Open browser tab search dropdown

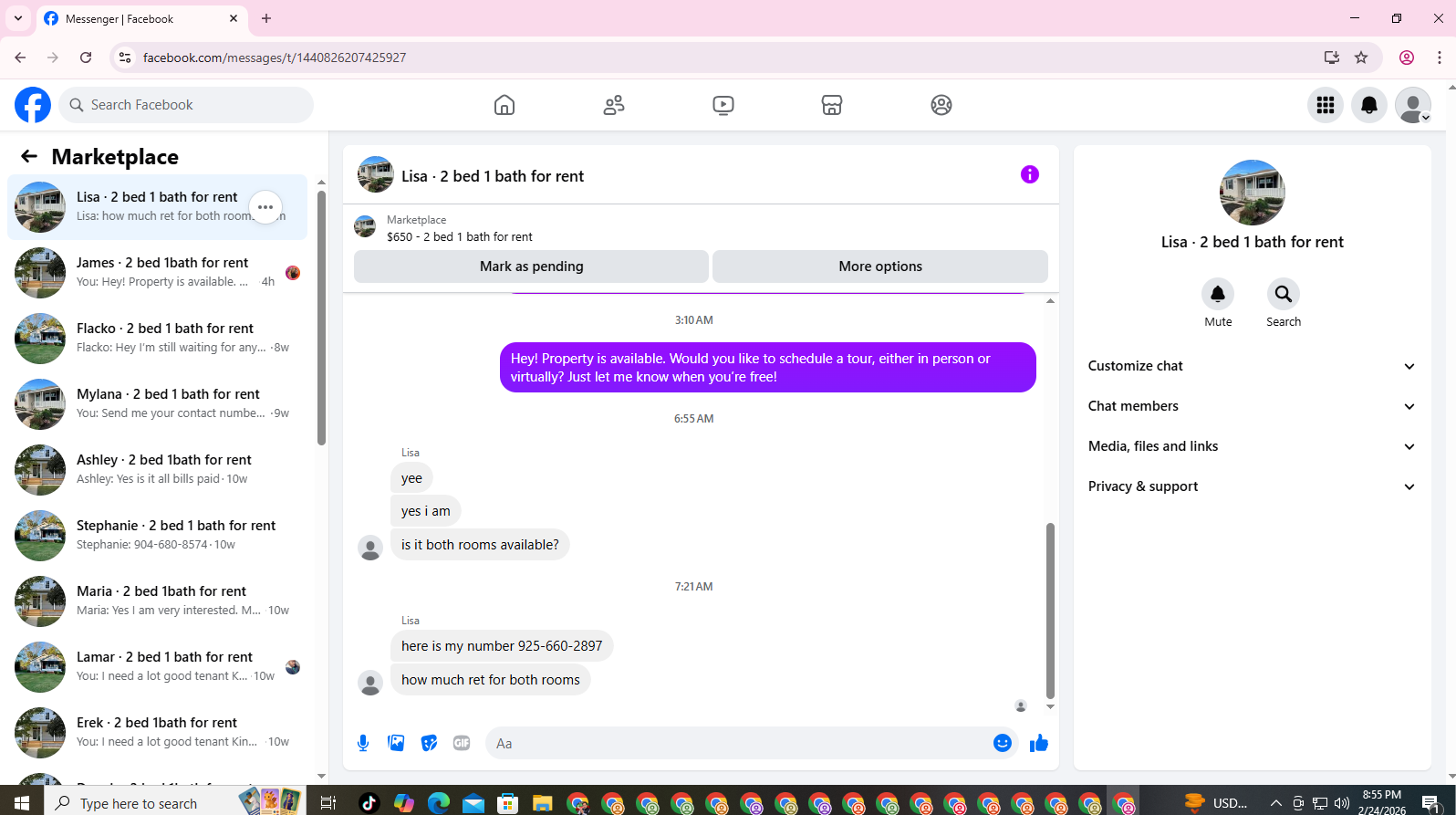tap(18, 18)
